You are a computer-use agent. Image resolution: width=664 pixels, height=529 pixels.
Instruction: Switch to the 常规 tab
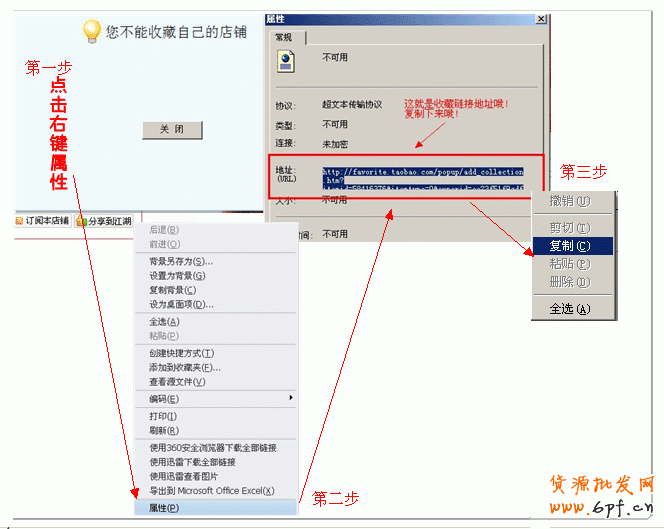(285, 37)
